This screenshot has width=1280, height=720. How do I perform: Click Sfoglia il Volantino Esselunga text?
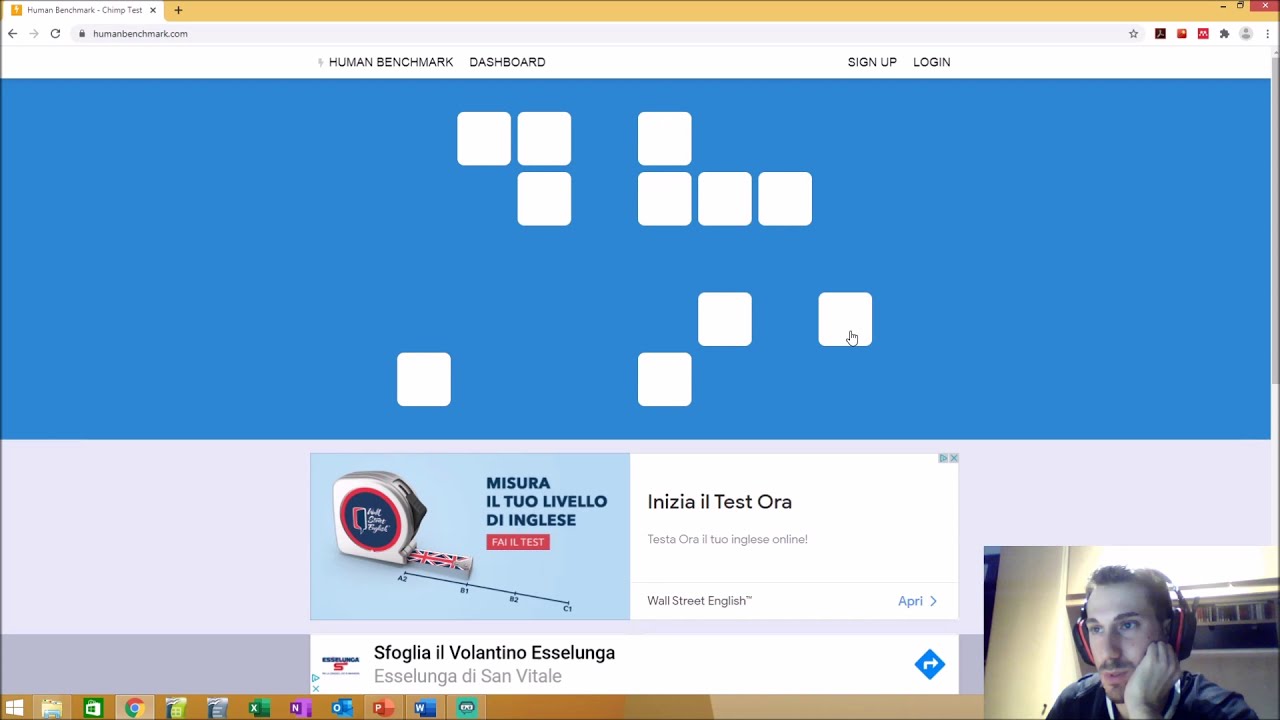(494, 653)
